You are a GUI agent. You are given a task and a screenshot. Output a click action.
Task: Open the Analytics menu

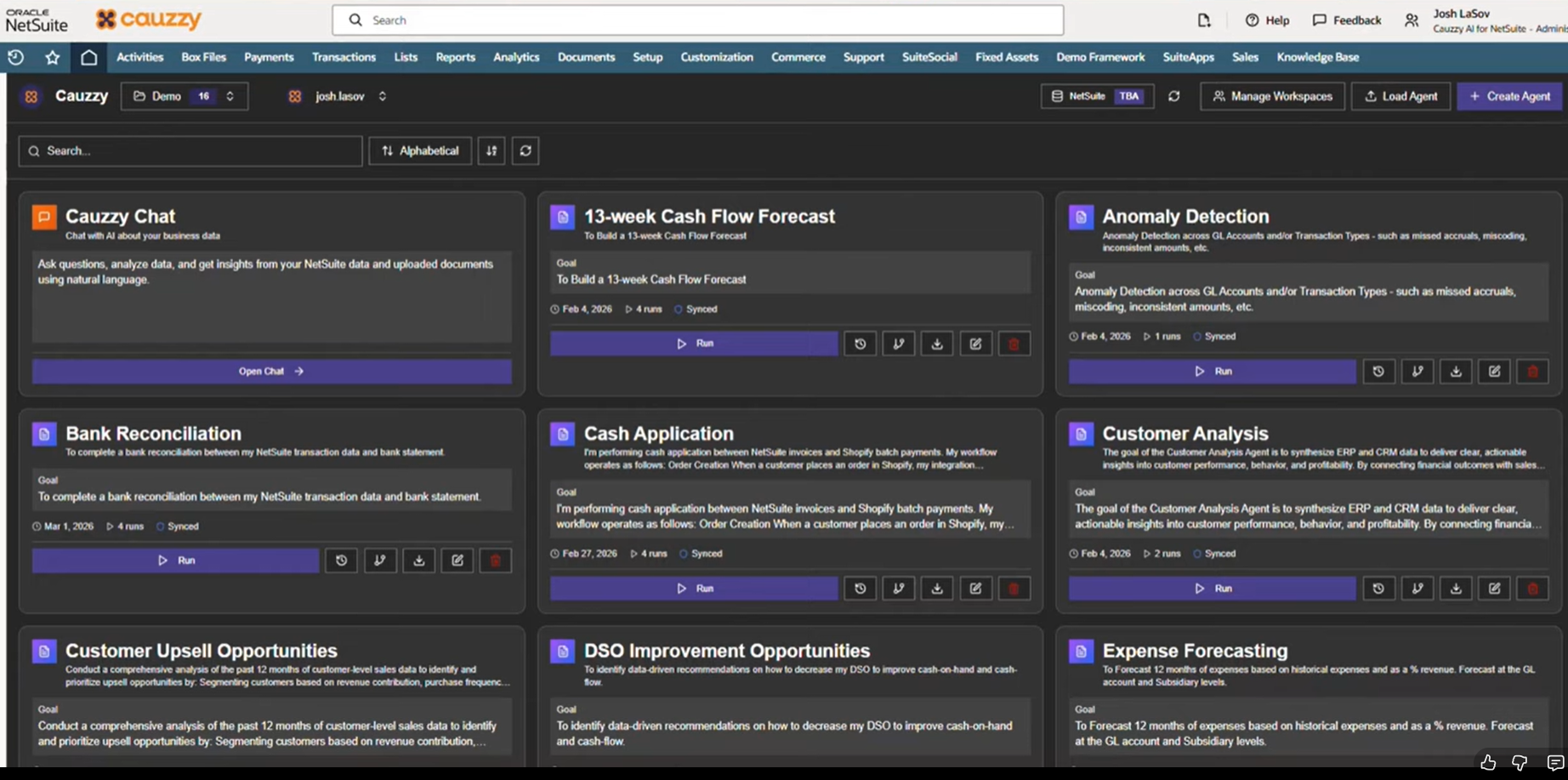[x=516, y=57]
